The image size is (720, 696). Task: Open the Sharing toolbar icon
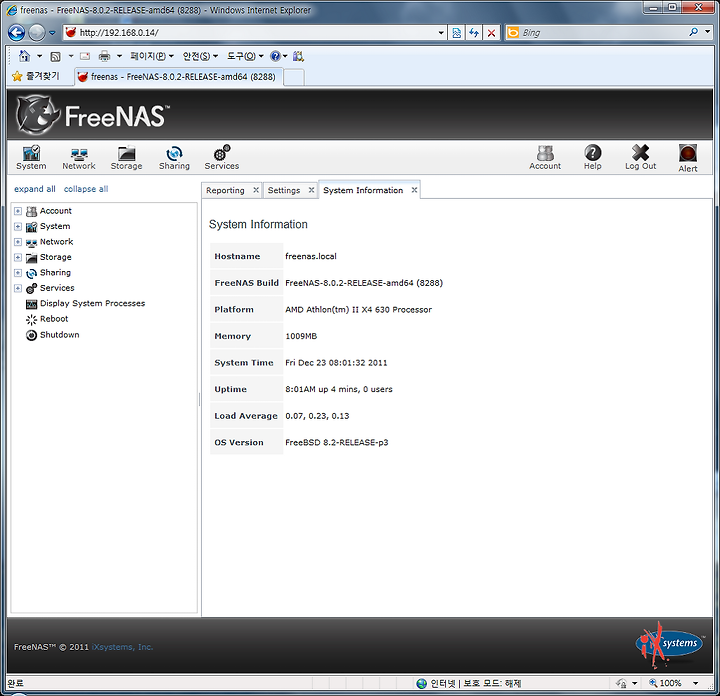click(x=174, y=157)
